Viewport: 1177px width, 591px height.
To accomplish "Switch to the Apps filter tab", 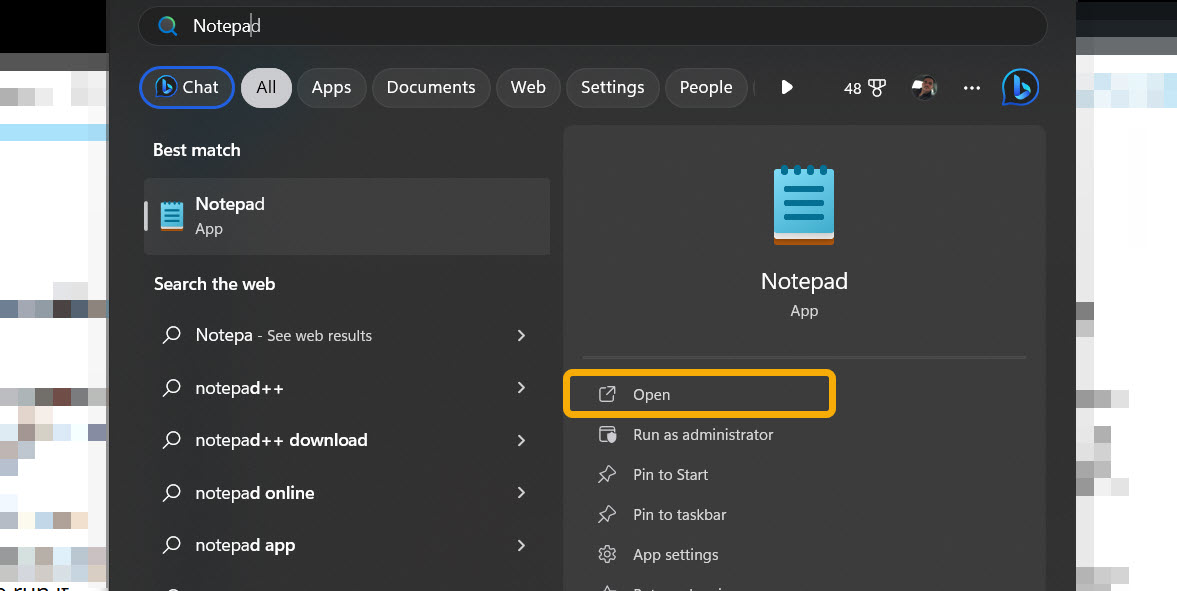I will [331, 87].
